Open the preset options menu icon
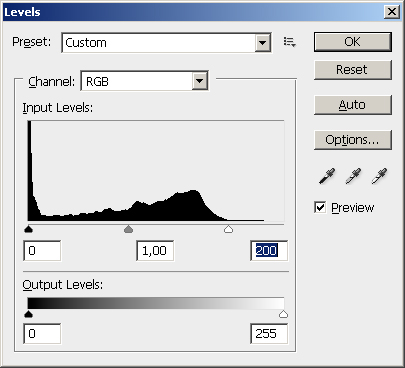405x368 pixels. tap(289, 42)
